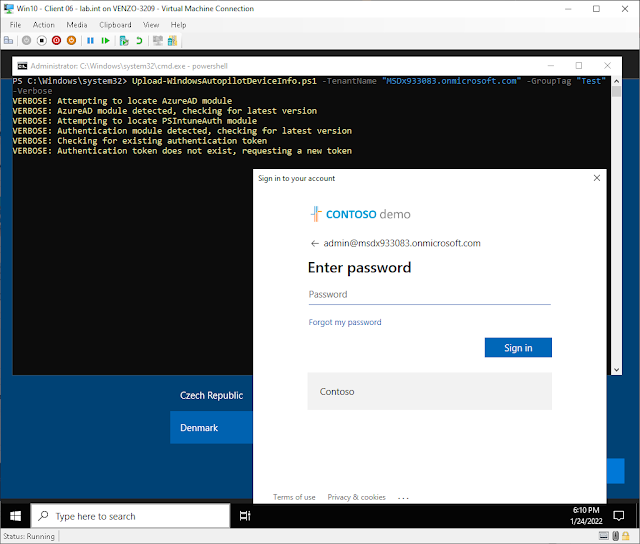Viewport: 640px width, 544px height.
Task: Save VM state with the orange icon
Action: [x=71, y=40]
